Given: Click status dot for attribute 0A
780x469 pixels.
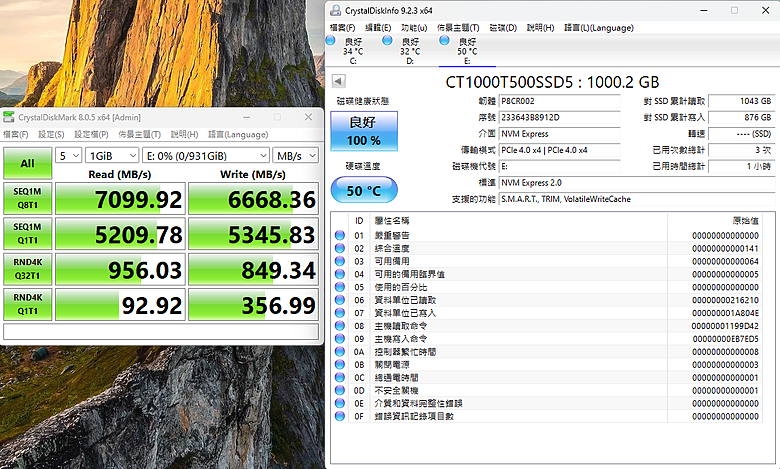Looking at the screenshot, I should (x=340, y=352).
